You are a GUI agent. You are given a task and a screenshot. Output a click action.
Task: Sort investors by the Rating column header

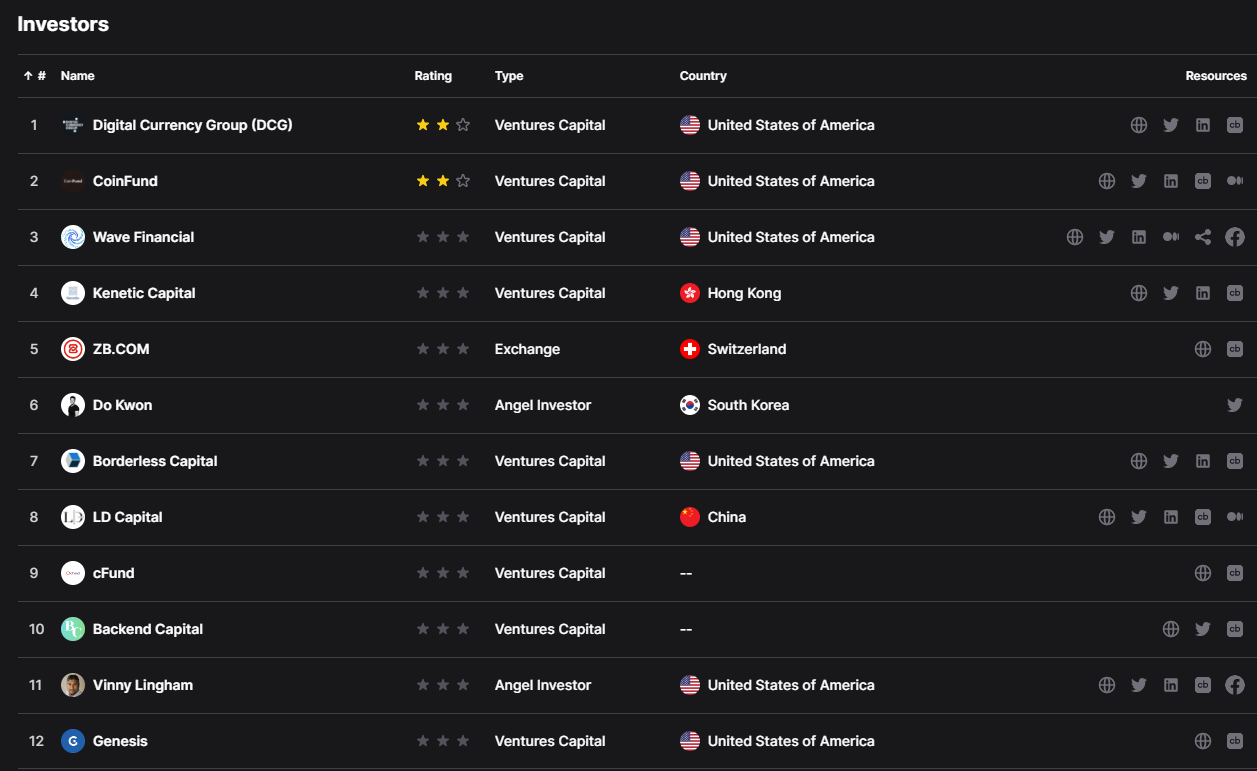433,76
